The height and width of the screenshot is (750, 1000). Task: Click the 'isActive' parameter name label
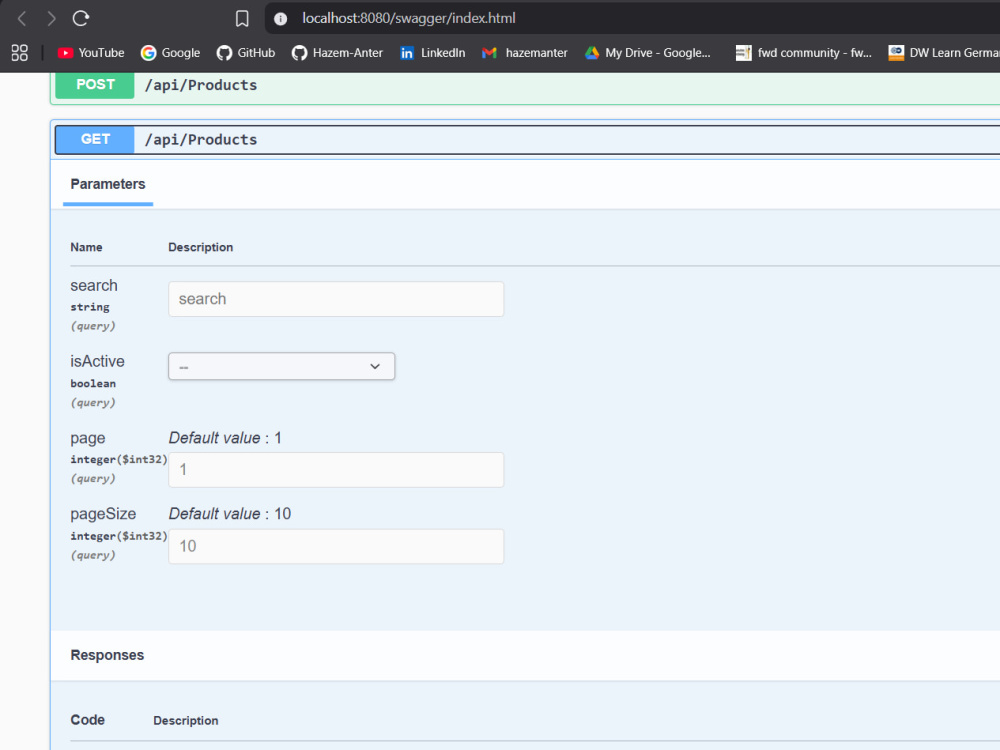coord(97,362)
